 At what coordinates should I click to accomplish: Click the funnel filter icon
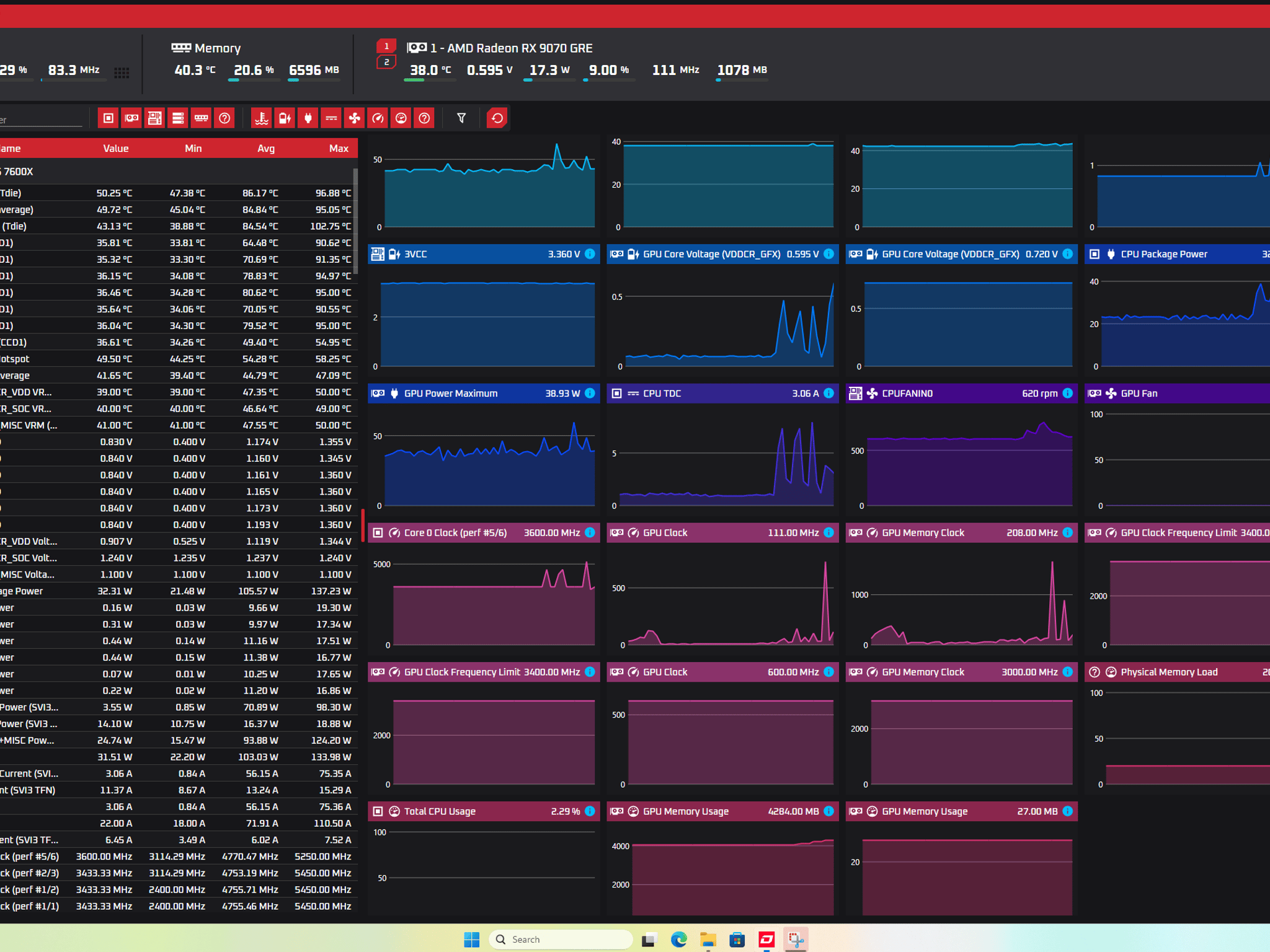point(461,118)
